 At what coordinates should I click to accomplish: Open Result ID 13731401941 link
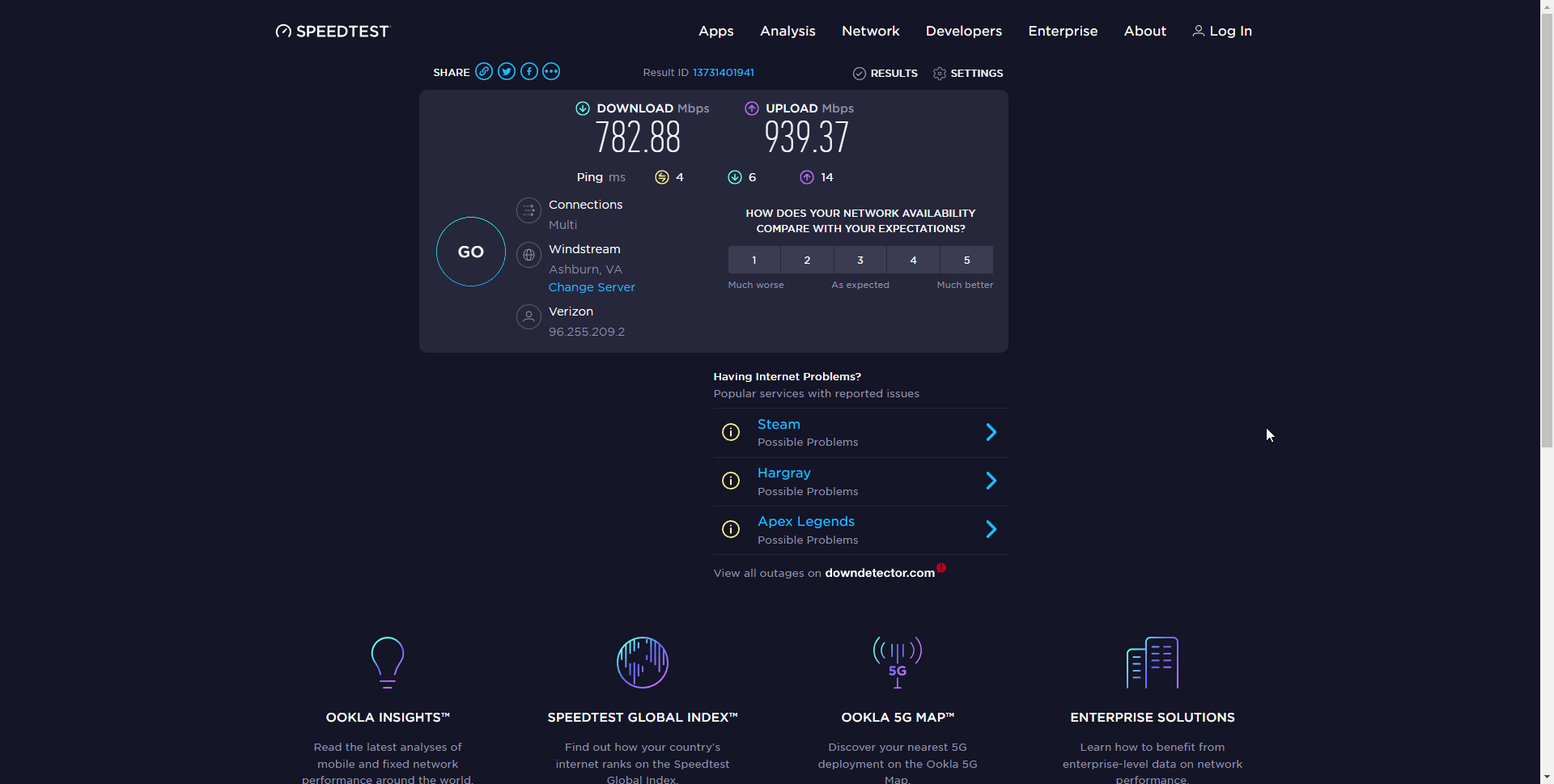point(724,72)
